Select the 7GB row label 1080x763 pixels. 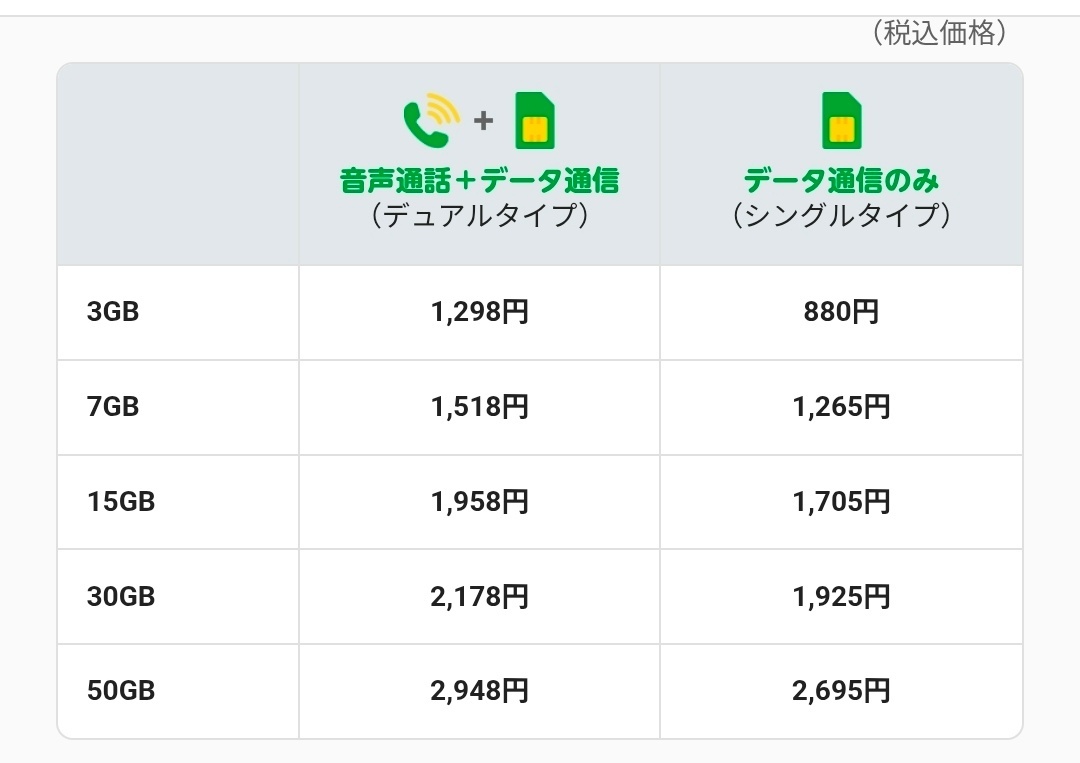click(113, 407)
